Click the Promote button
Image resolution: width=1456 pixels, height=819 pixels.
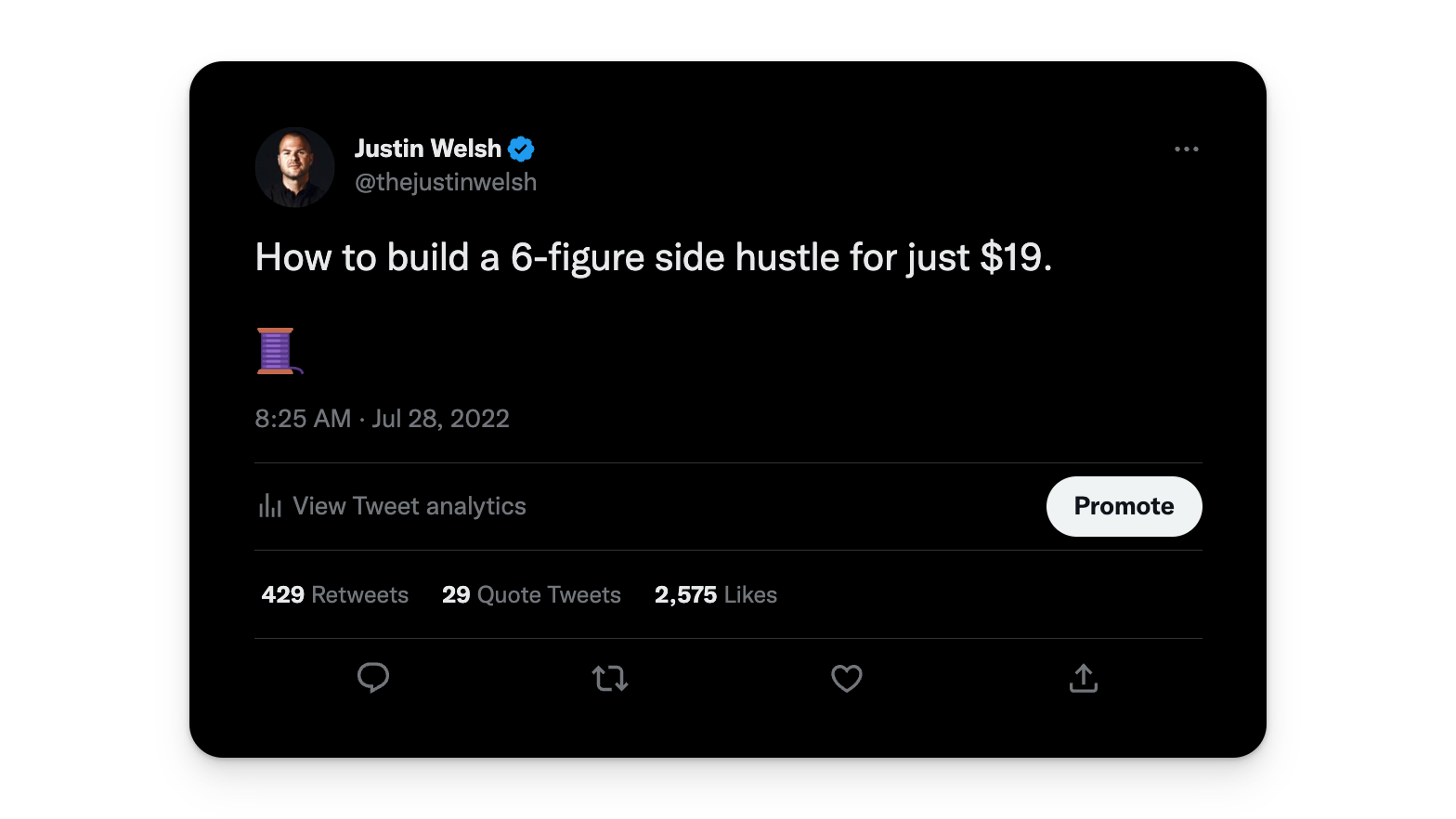(1124, 506)
